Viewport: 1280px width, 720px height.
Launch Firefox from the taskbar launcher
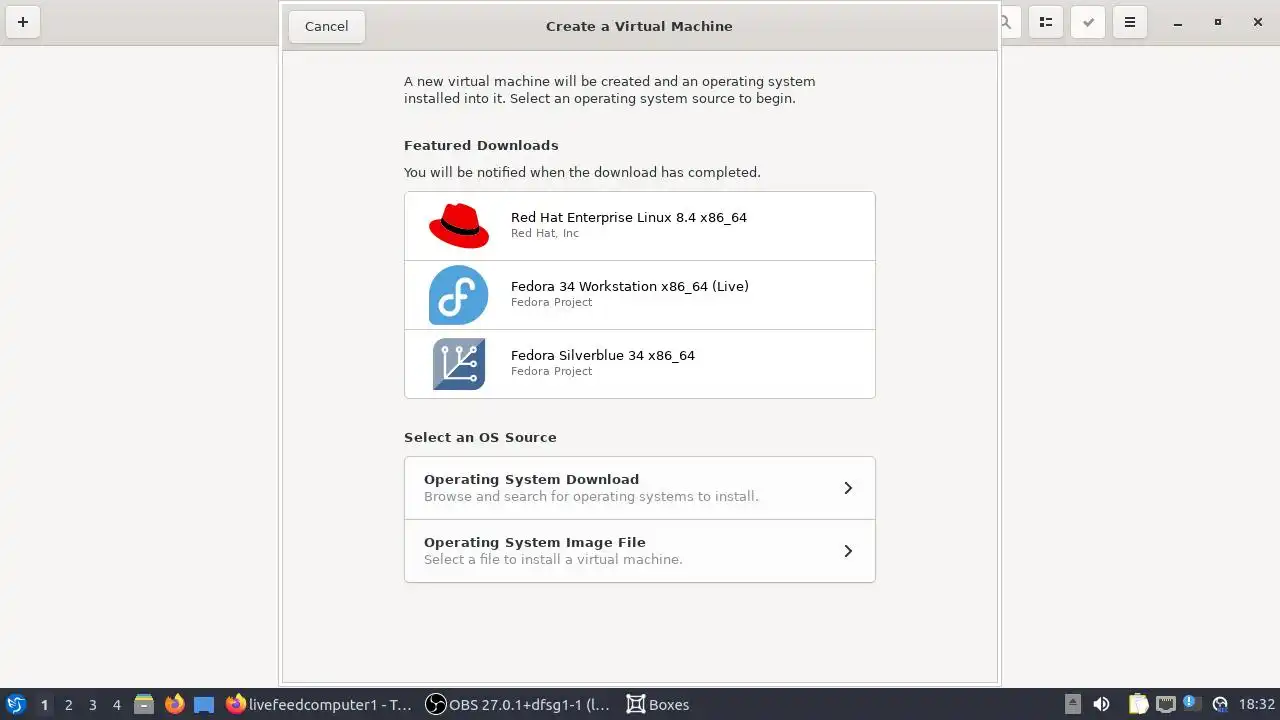coord(175,704)
